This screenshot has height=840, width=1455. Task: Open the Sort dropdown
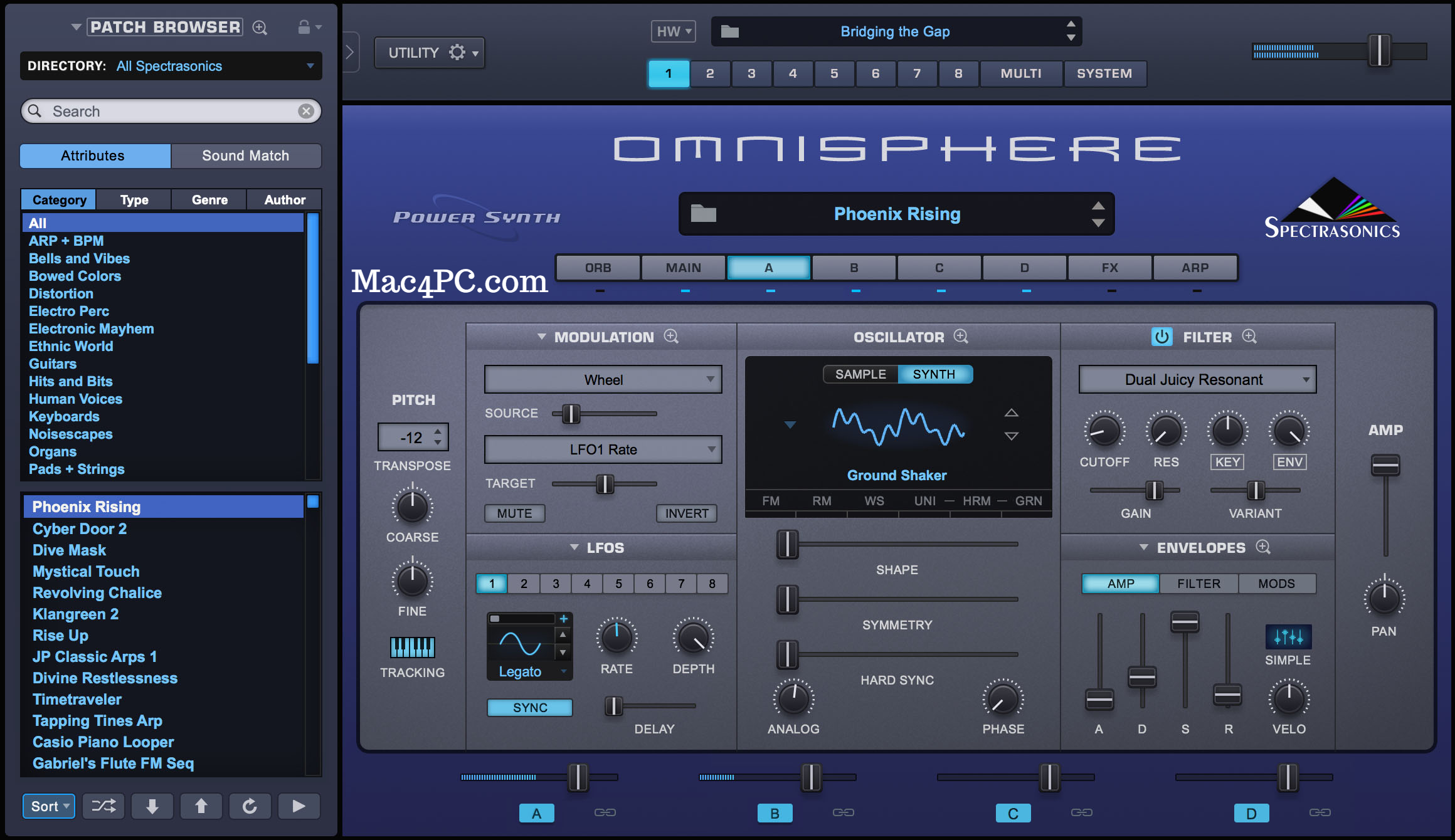(x=49, y=806)
